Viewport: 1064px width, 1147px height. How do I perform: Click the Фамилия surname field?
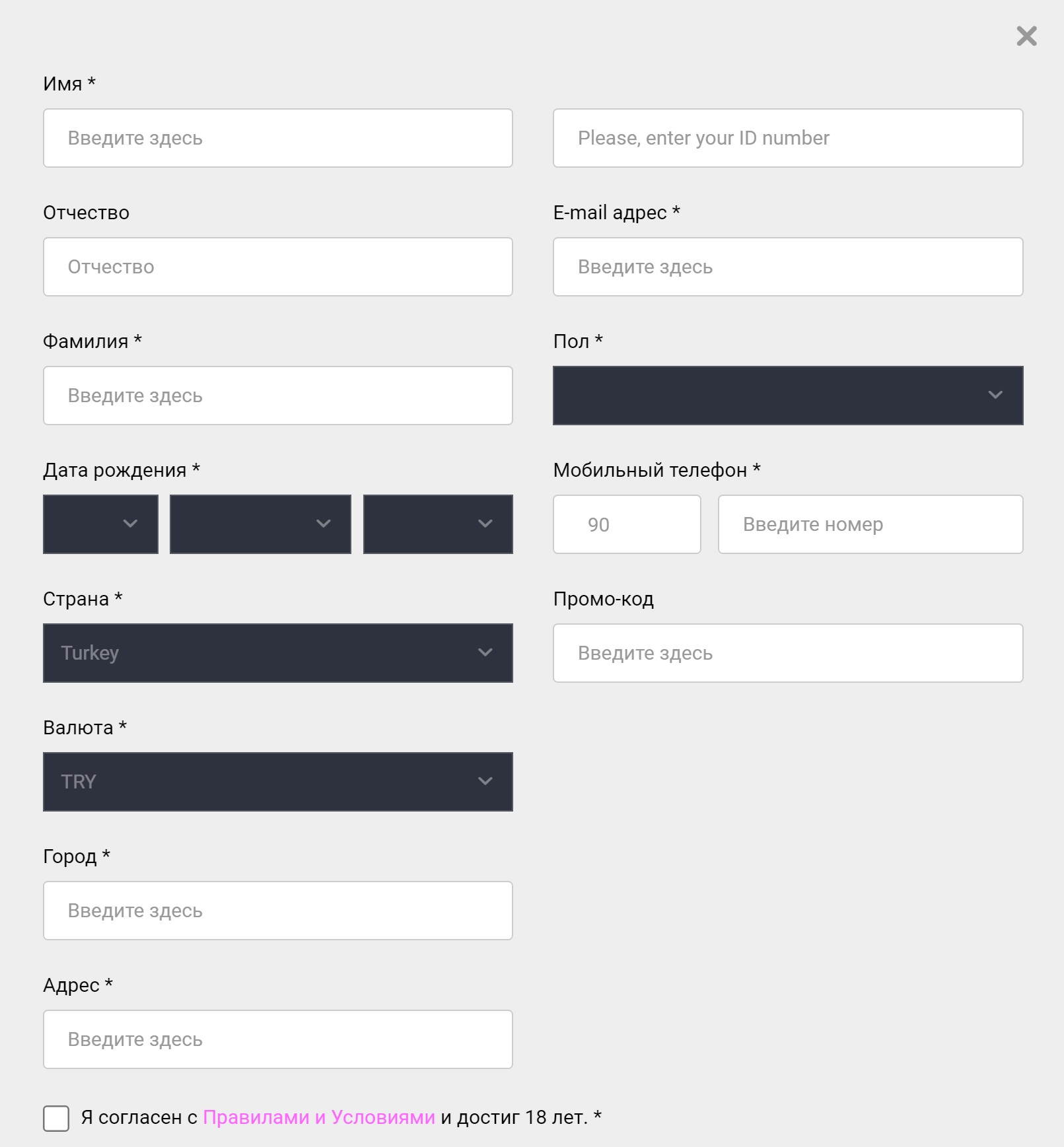[x=278, y=396]
